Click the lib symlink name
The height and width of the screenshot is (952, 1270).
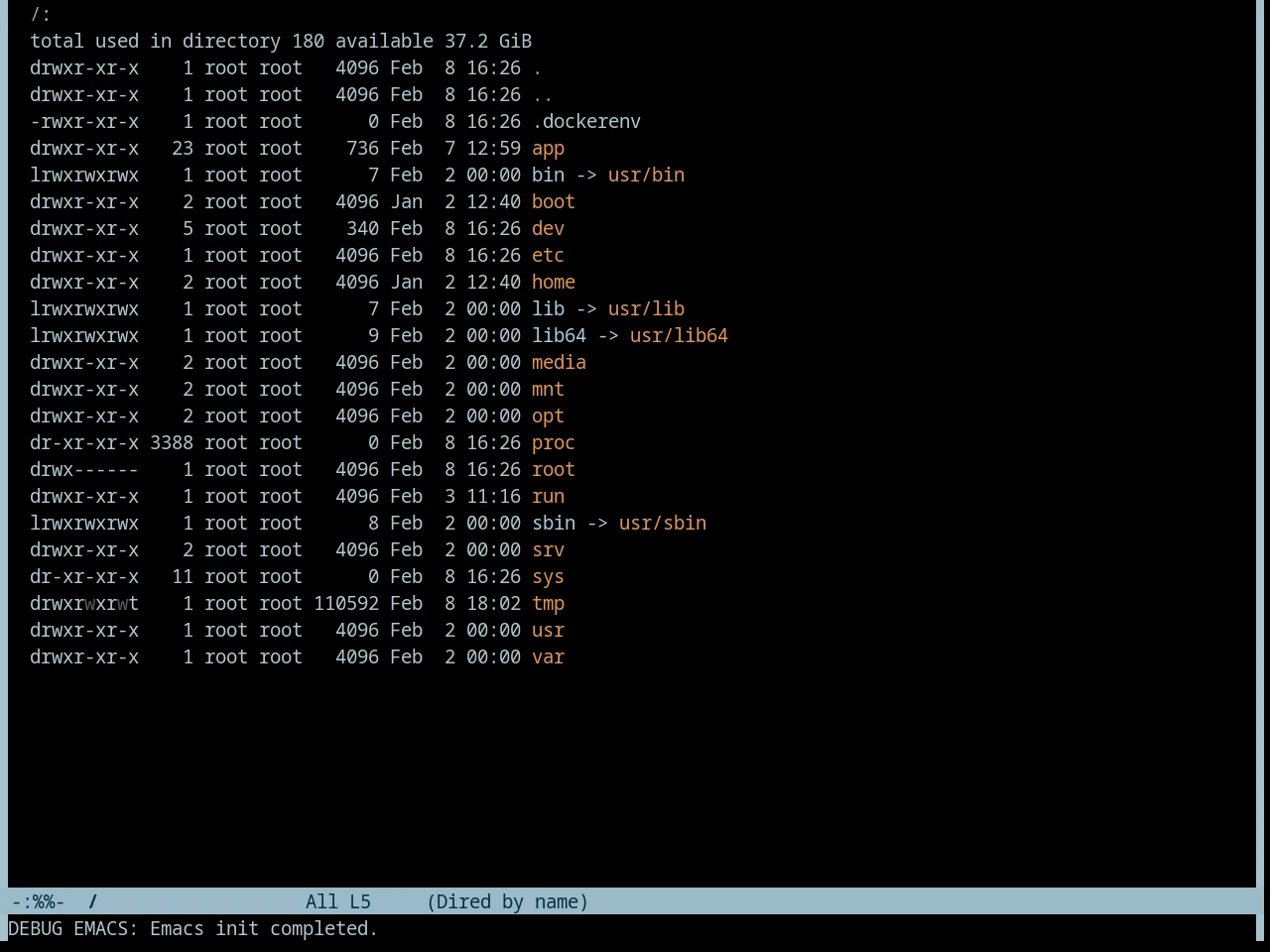point(548,309)
